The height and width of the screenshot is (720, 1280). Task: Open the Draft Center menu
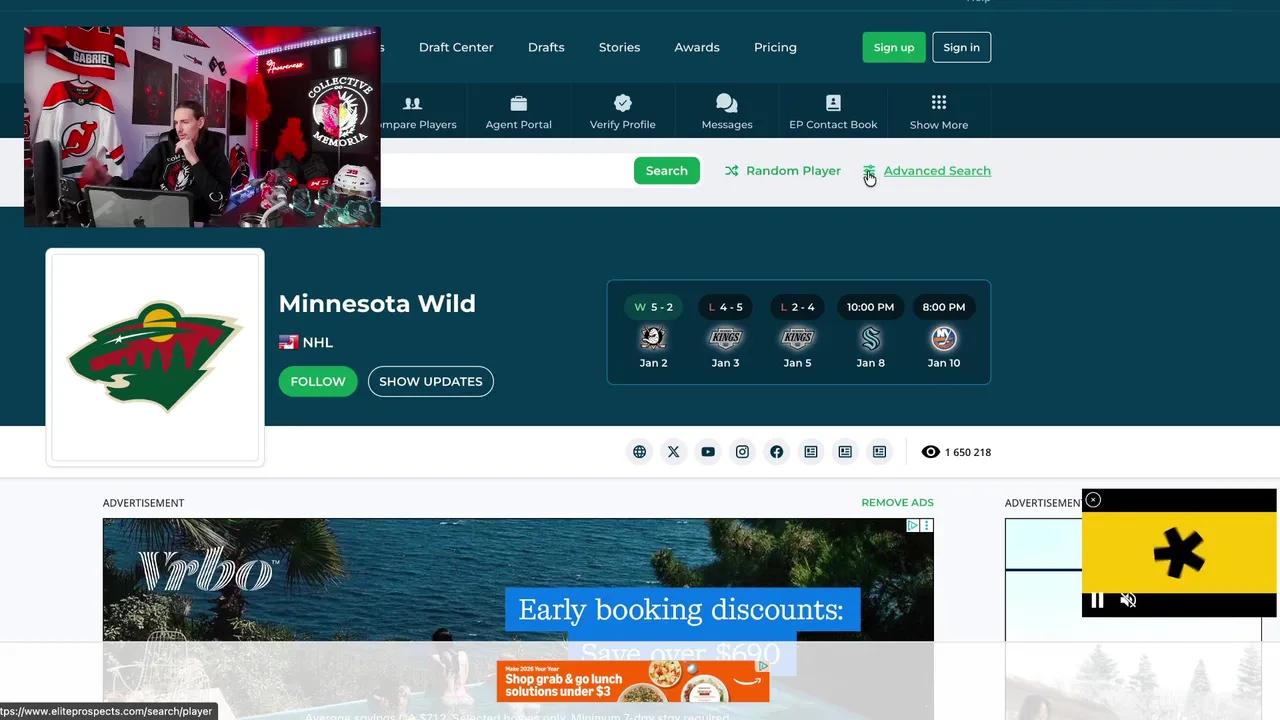[x=456, y=47]
